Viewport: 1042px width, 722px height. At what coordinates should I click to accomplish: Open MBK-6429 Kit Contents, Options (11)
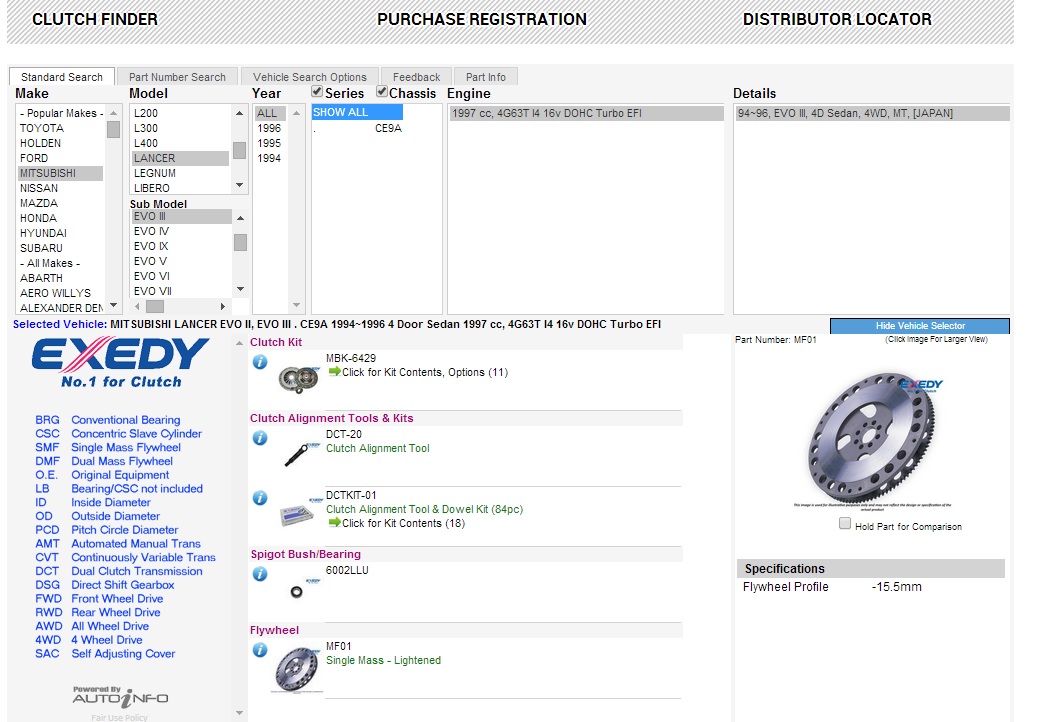425,372
